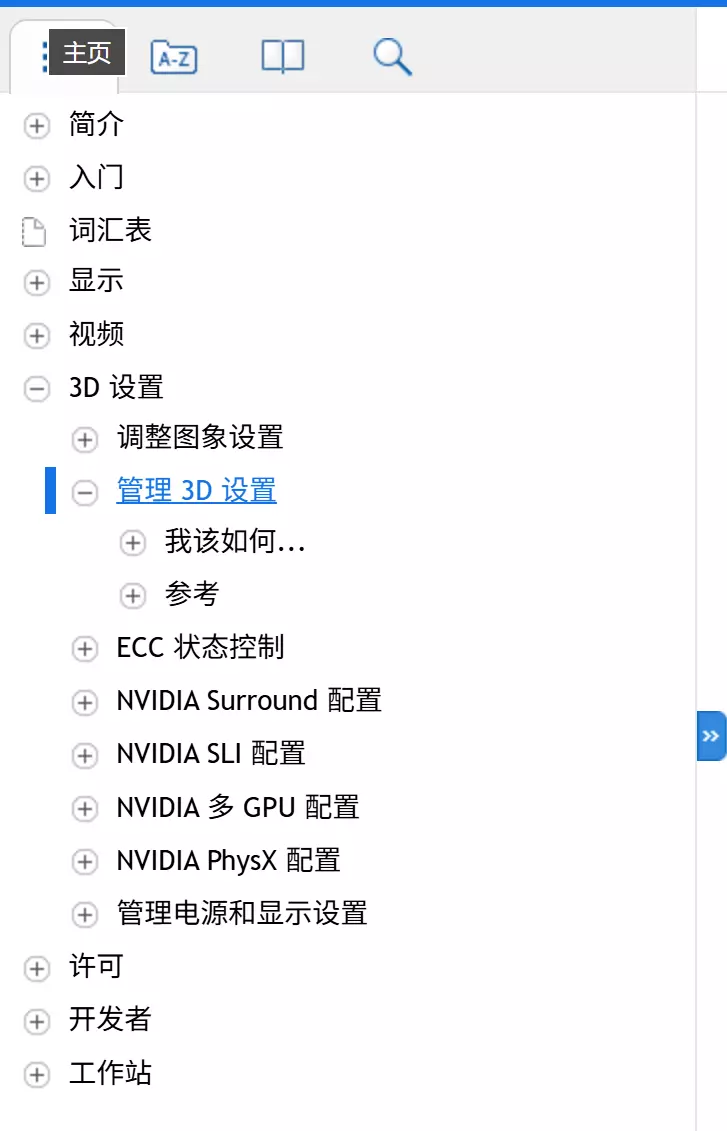727x1131 pixels.
Task: Collapse the 3D 设置 section
Action: [37, 389]
